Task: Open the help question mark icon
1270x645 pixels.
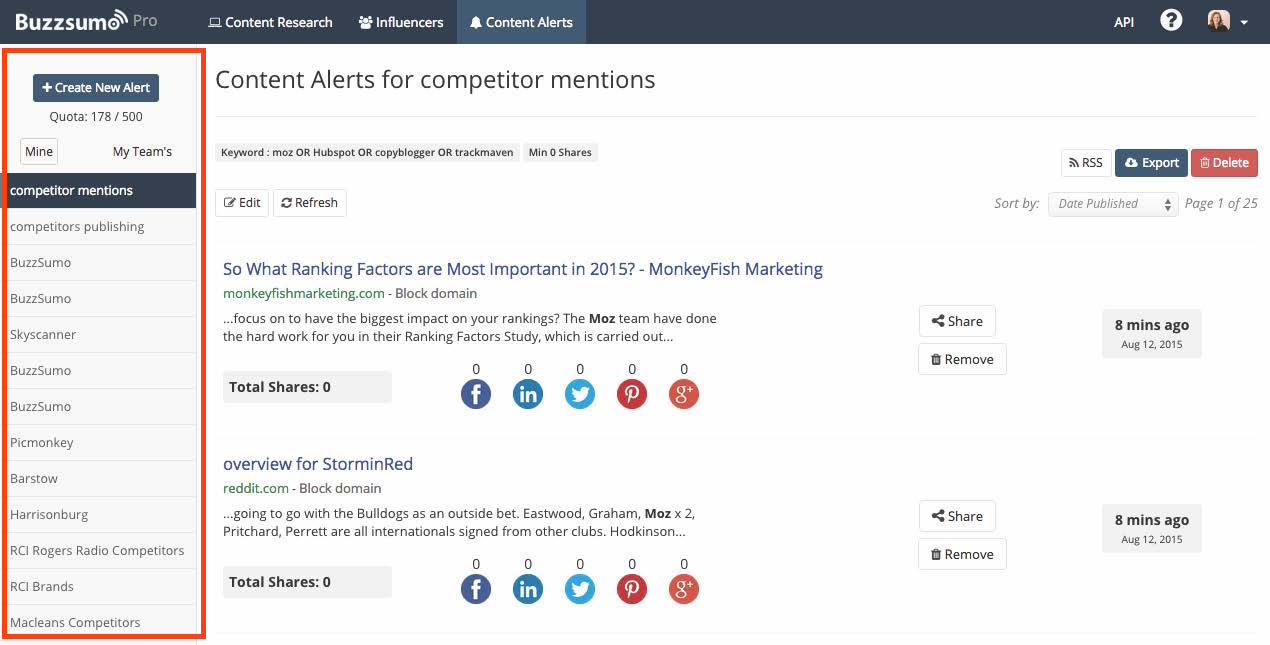Action: coord(1171,21)
